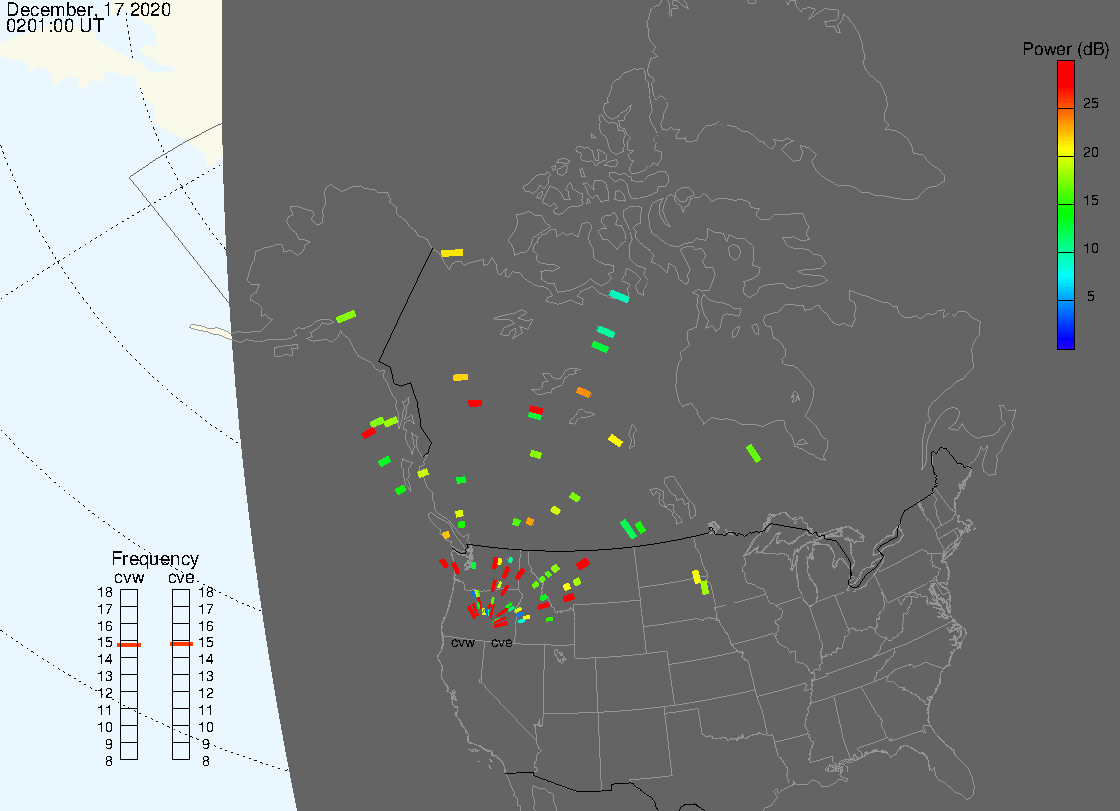Select the 'December, 17 2020' date text
The width and height of the screenshot is (1120, 811).
[x=89, y=9]
